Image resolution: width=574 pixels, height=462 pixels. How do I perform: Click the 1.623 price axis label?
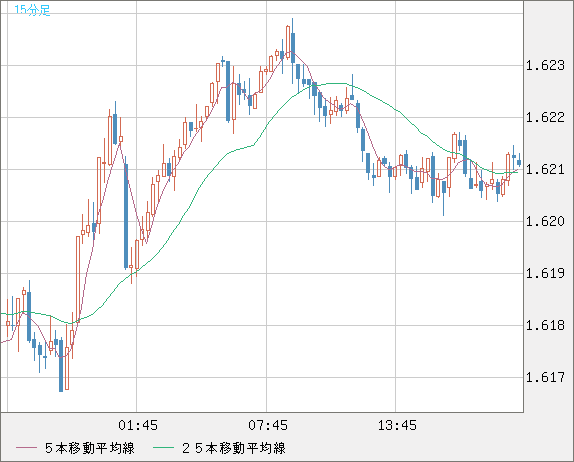coord(545,66)
